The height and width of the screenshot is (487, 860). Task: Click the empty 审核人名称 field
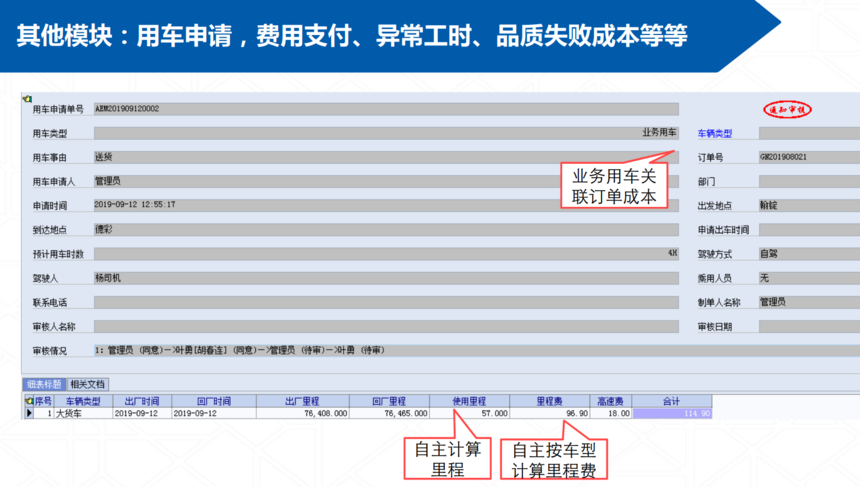386,326
